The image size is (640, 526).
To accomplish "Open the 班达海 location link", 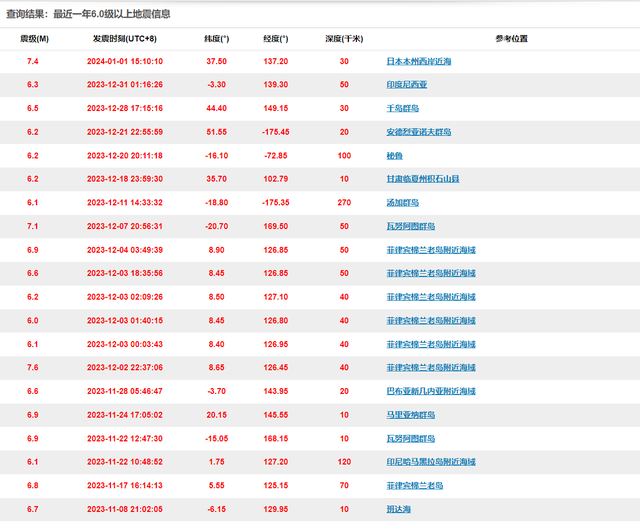I will pyautogui.click(x=398, y=509).
